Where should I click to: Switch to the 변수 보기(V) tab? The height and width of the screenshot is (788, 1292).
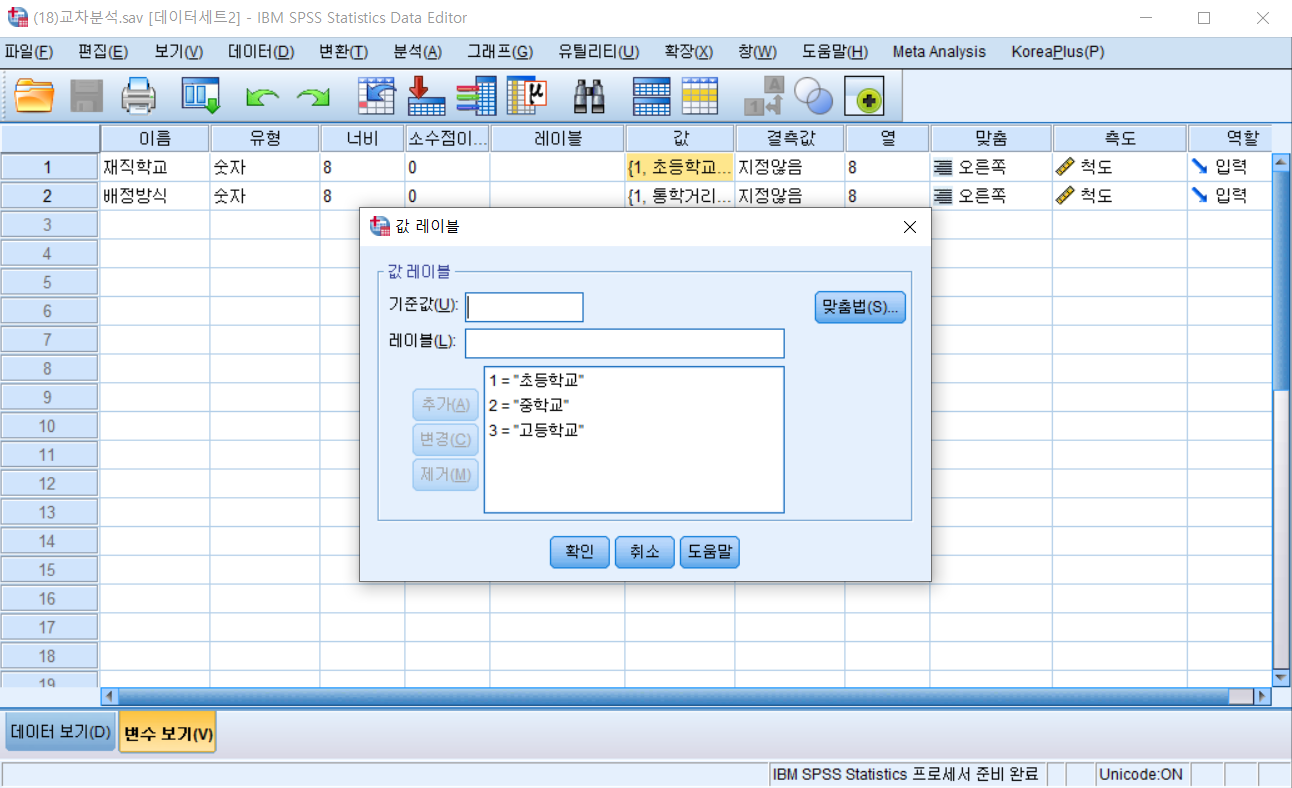[168, 734]
